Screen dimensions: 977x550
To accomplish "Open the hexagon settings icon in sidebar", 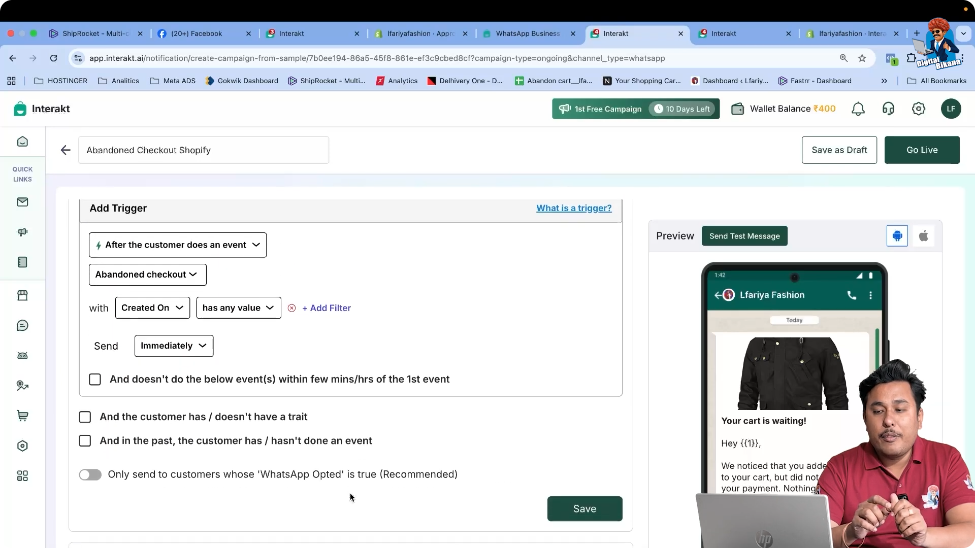I will click(x=22, y=446).
